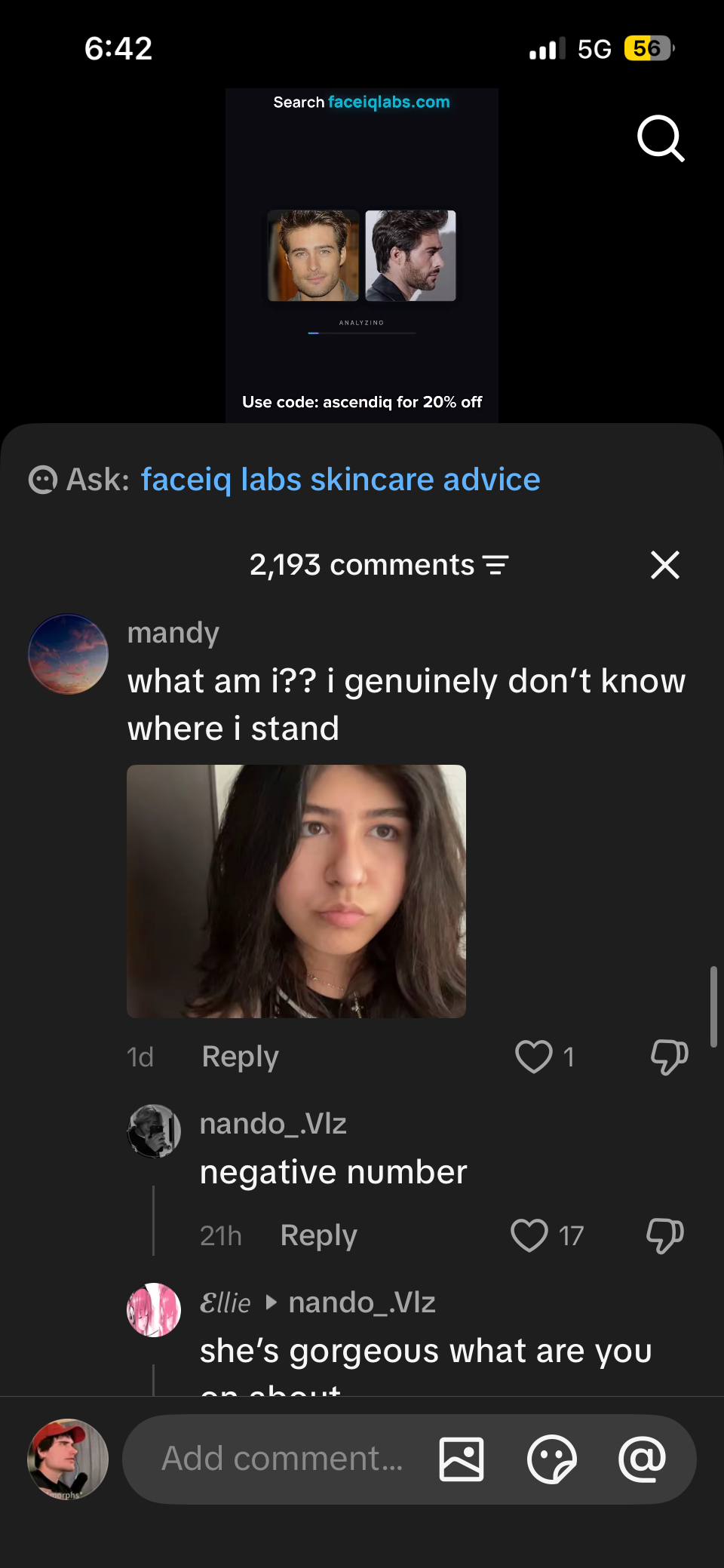Viewport: 724px width, 1568px height.
Task: Tap the comments scrollbar handle
Action: (713, 1006)
